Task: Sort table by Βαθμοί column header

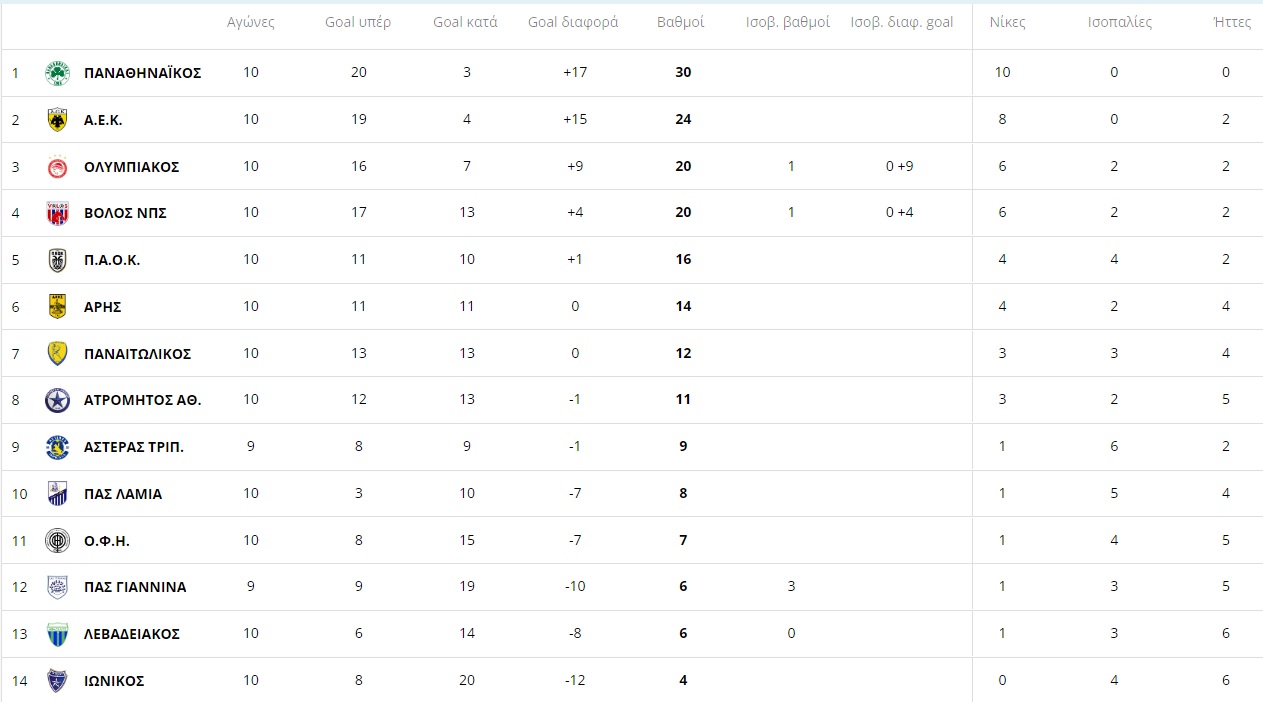Action: (x=681, y=22)
